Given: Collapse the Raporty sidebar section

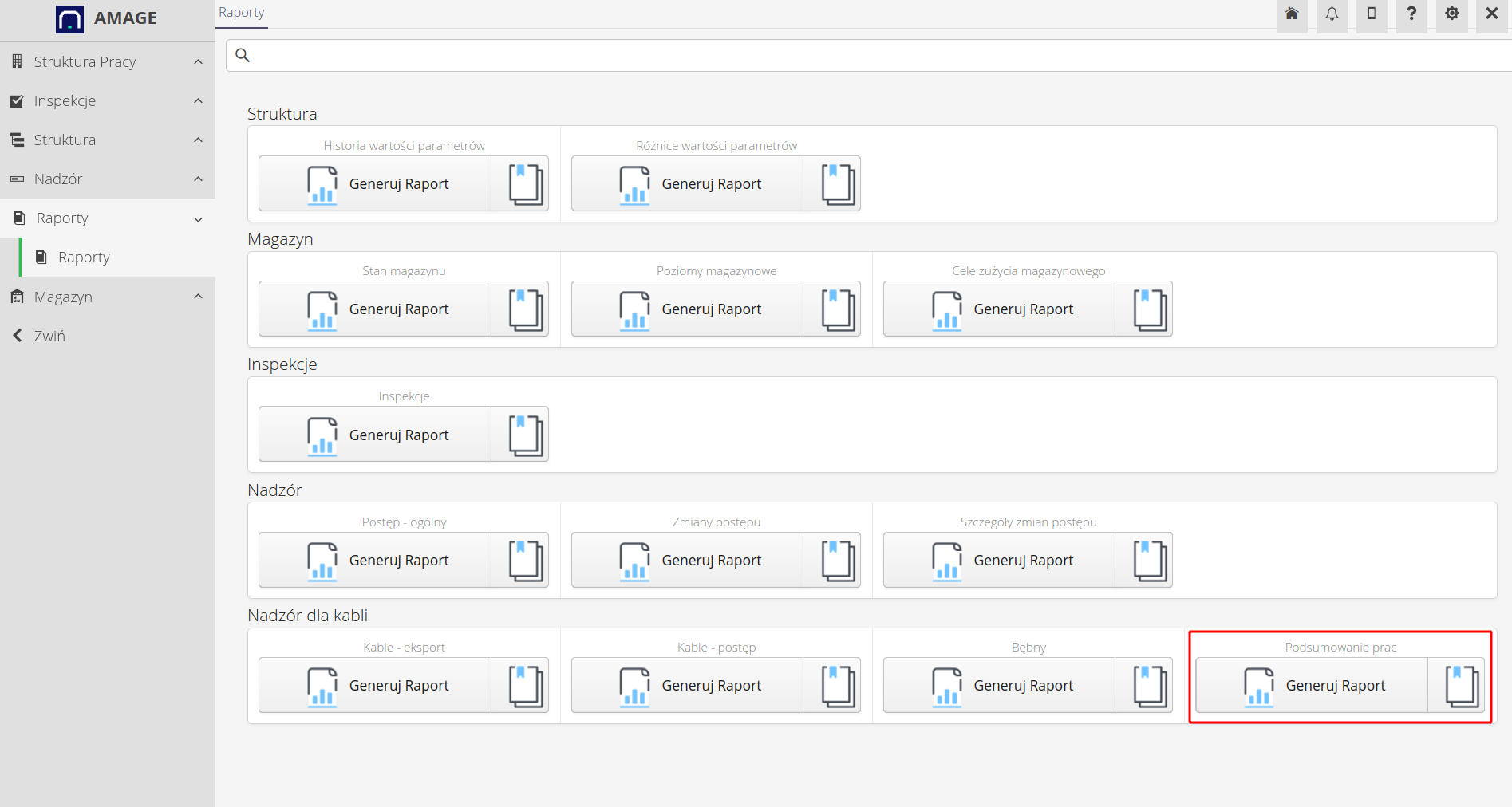Looking at the screenshot, I should click(108, 218).
